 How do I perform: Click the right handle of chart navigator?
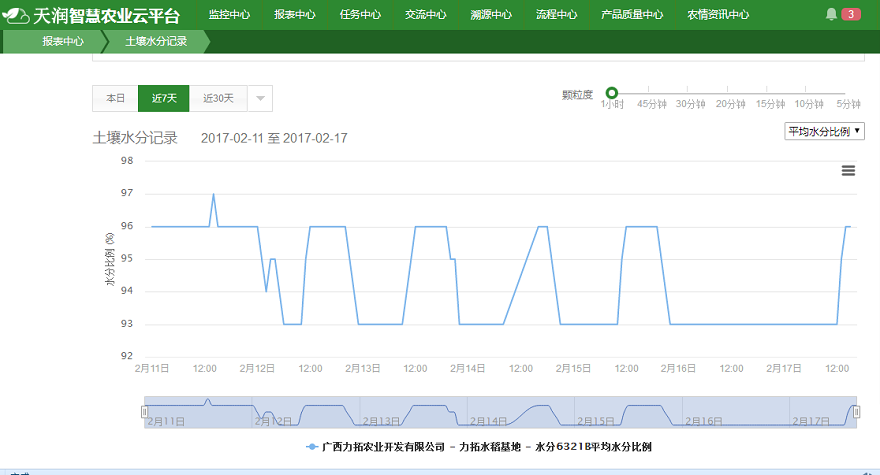855,411
